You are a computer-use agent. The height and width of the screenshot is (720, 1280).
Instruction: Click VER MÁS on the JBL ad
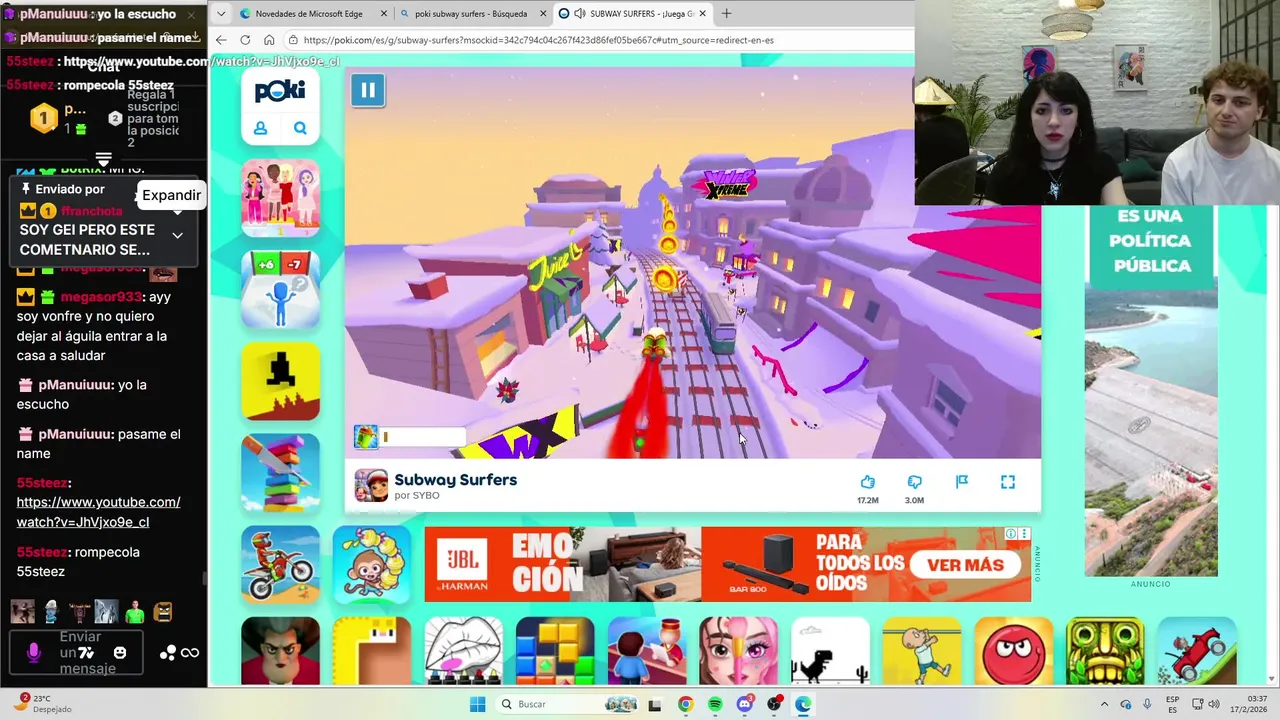[x=965, y=565]
